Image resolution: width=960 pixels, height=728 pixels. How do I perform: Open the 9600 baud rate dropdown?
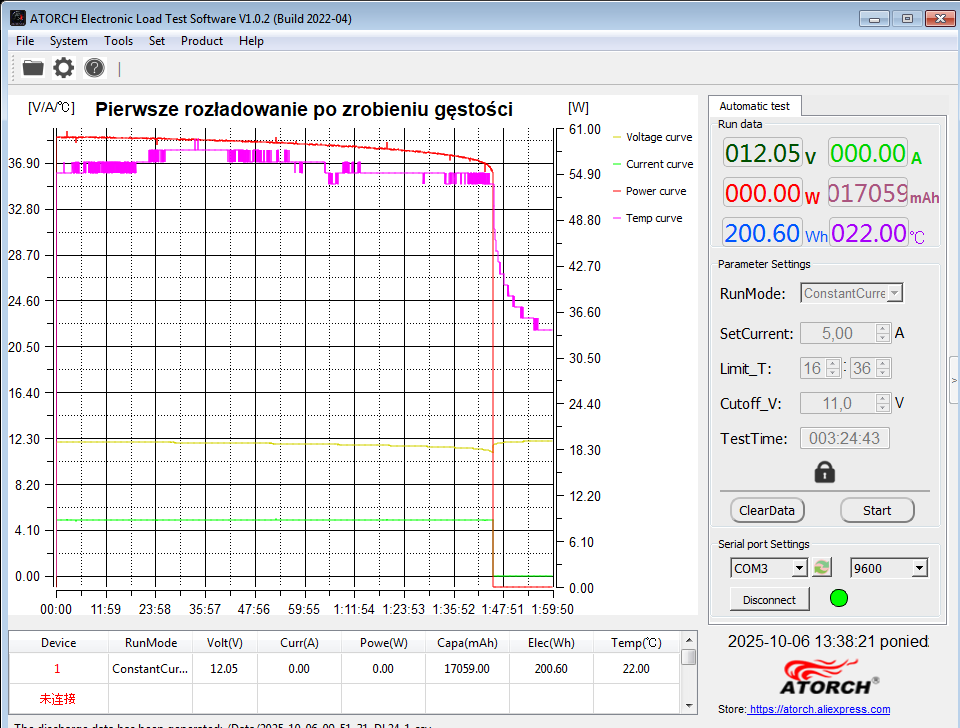pos(919,568)
